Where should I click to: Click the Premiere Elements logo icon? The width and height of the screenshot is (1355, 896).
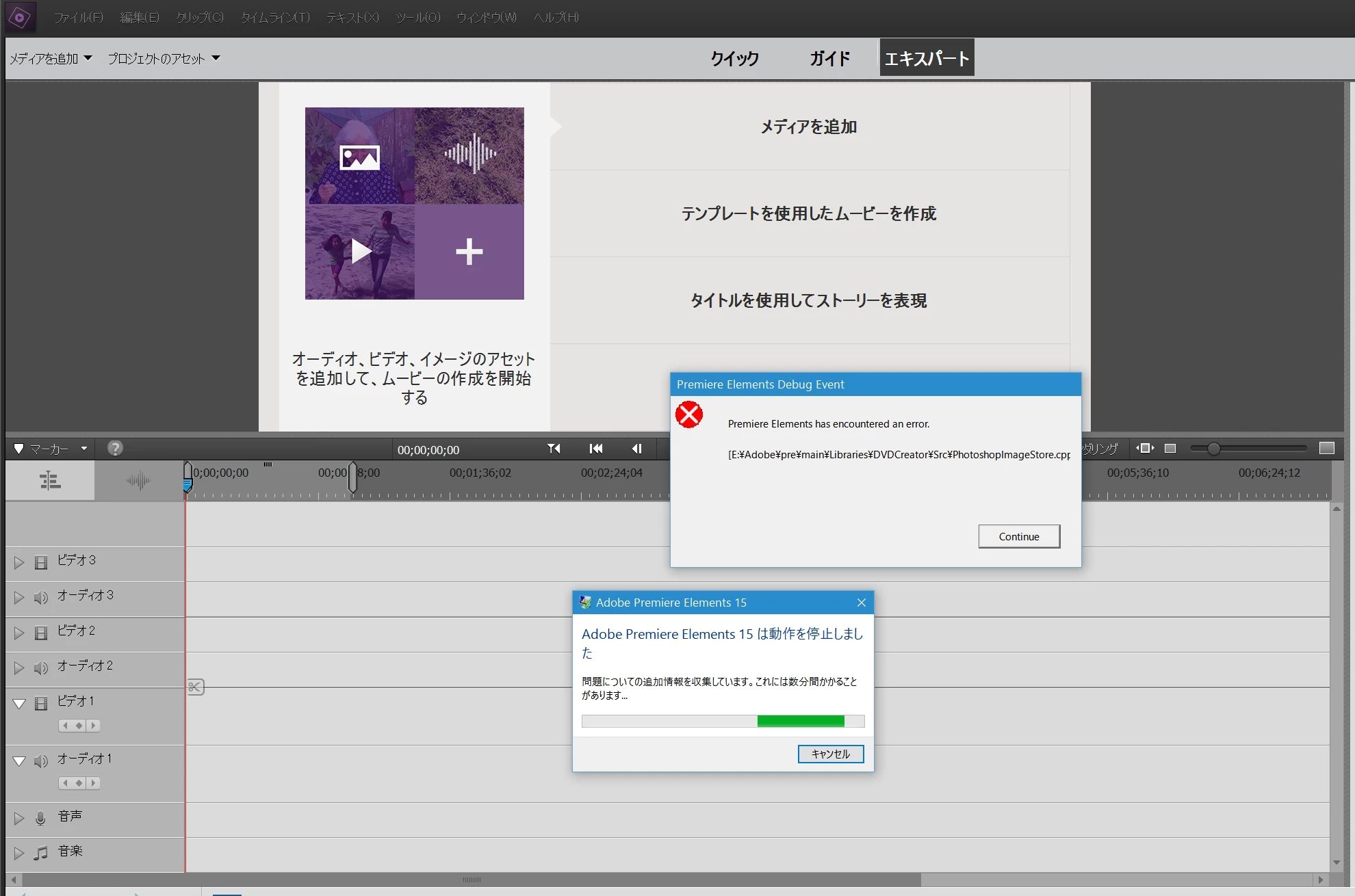[20, 17]
